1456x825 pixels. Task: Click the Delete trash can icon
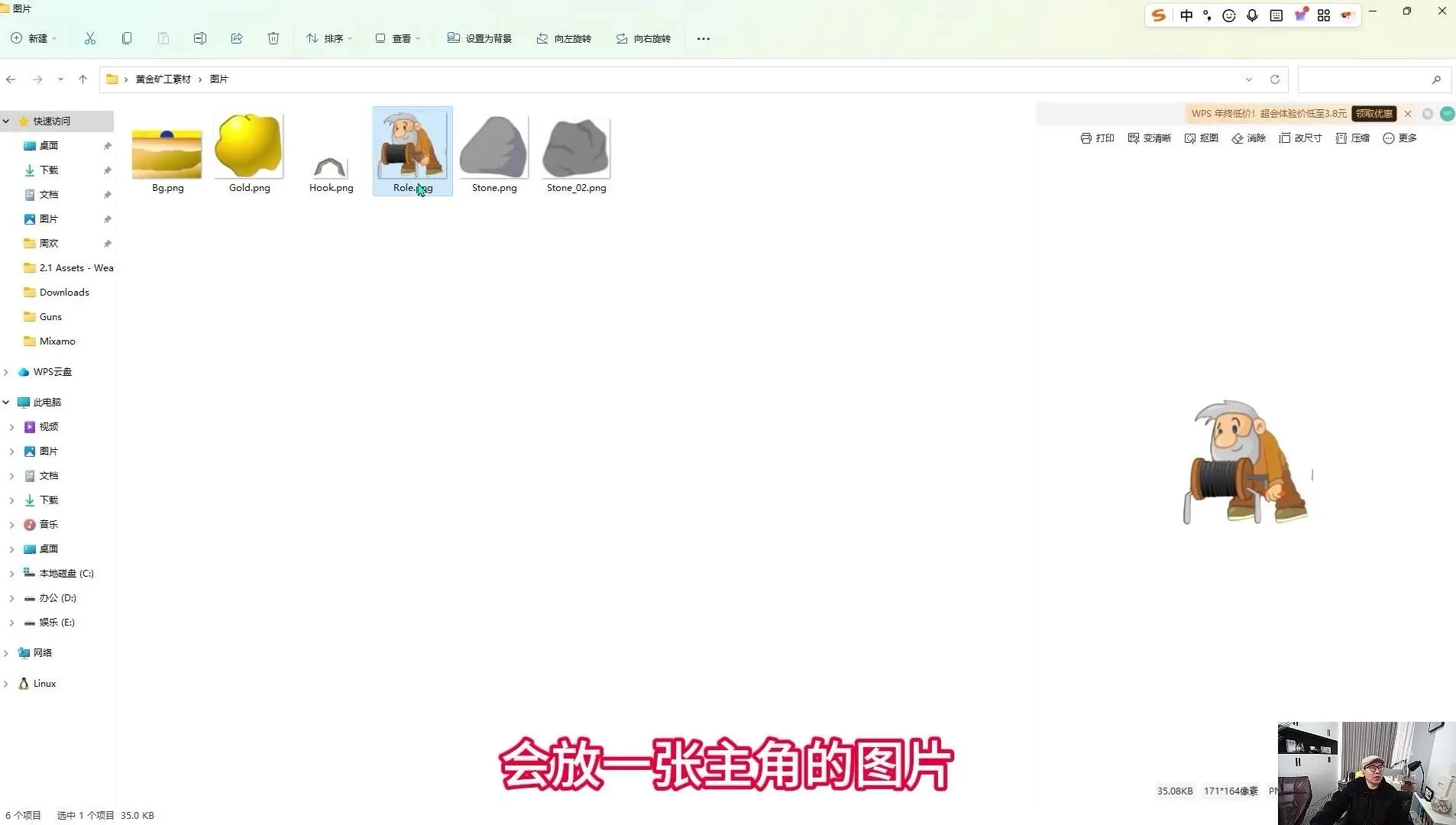[273, 38]
